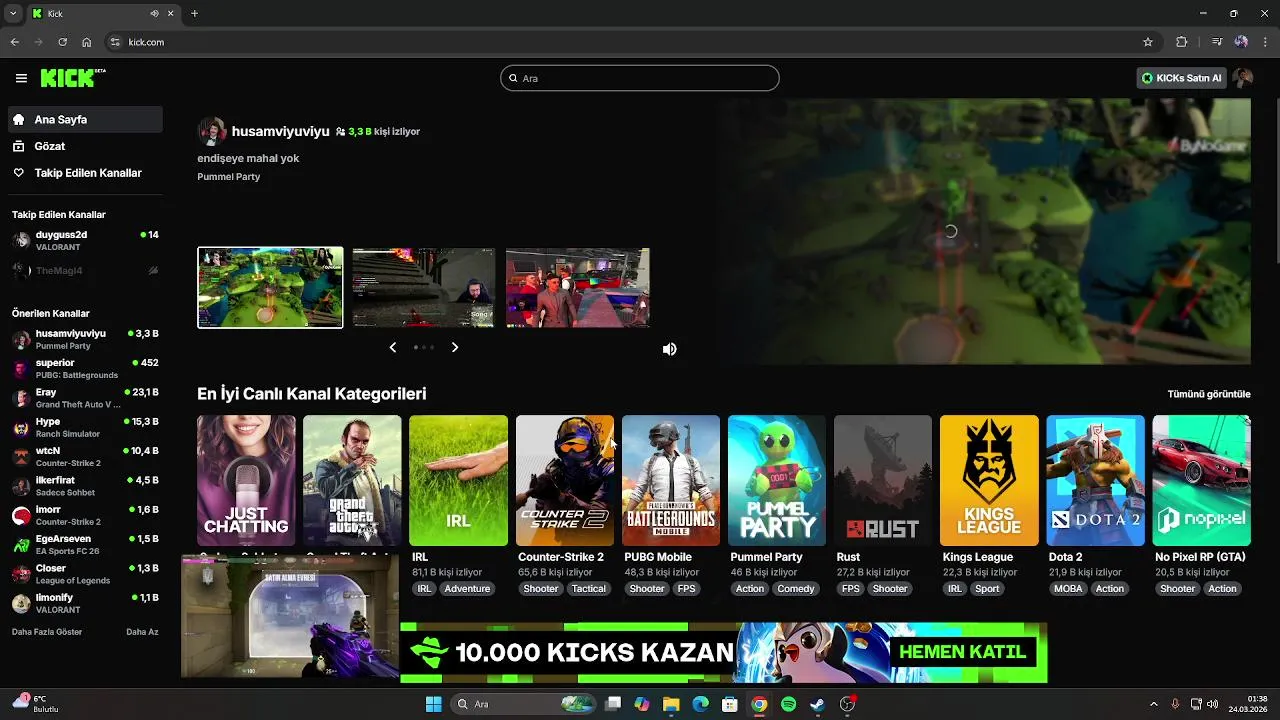Open Takip Edilen Kanallar page
Image resolution: width=1280 pixels, height=720 pixels.
[86, 173]
